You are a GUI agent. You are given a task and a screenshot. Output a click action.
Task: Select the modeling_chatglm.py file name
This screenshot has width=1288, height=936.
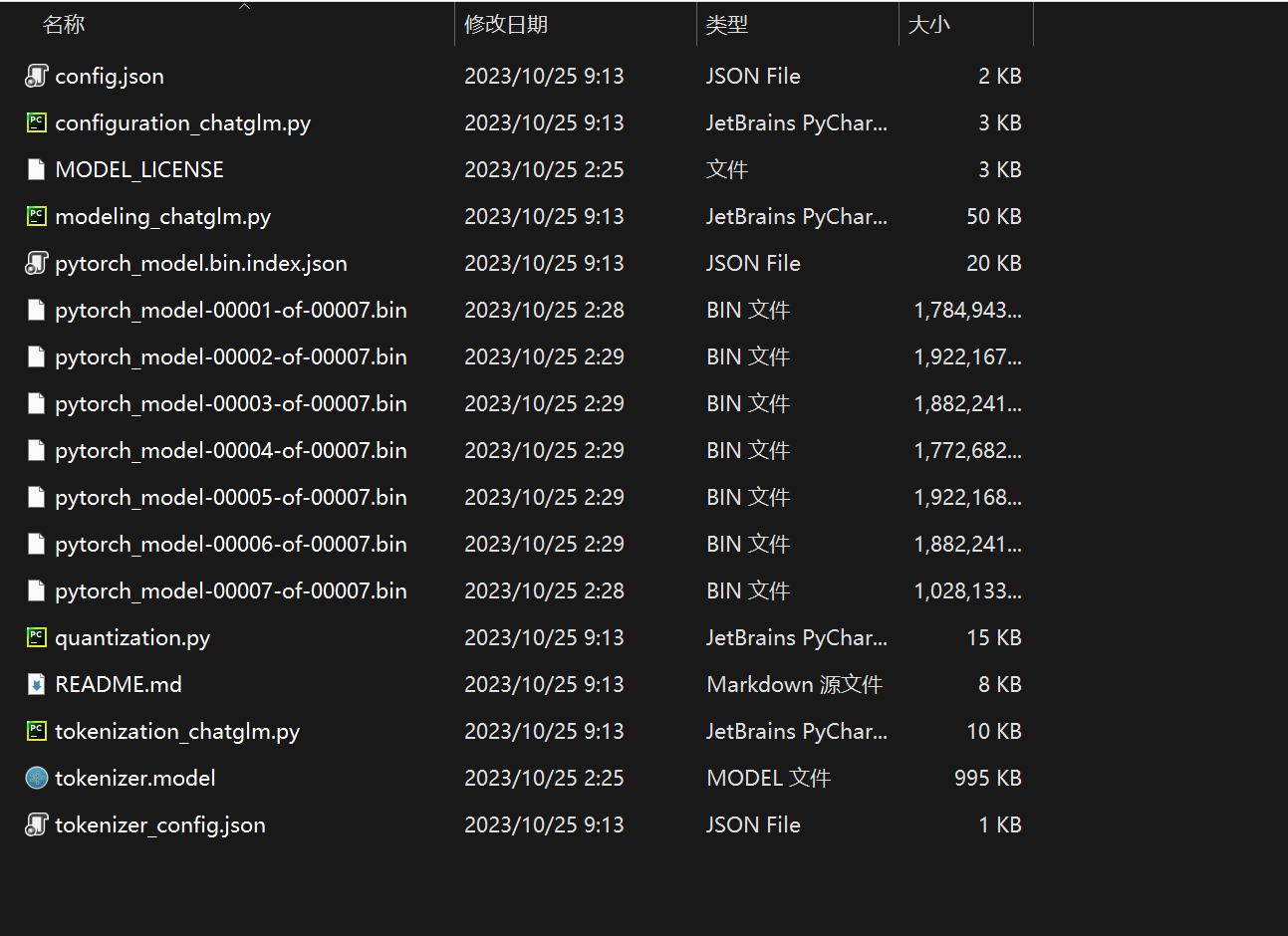[x=163, y=216]
